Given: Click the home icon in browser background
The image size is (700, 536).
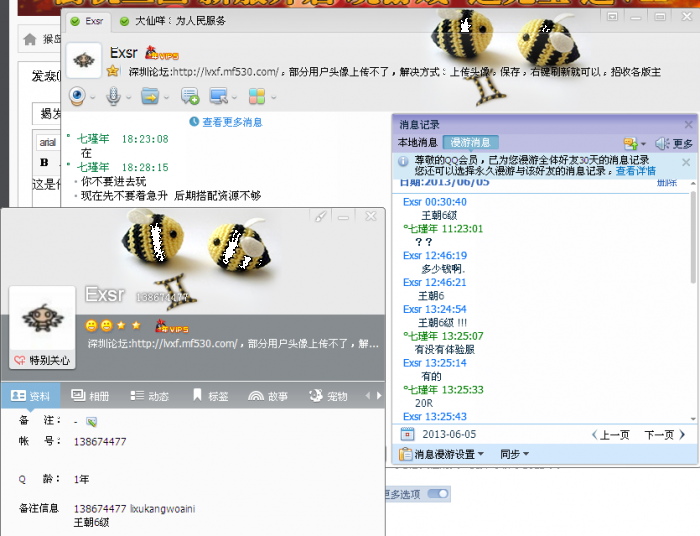Looking at the screenshot, I should point(30,39).
